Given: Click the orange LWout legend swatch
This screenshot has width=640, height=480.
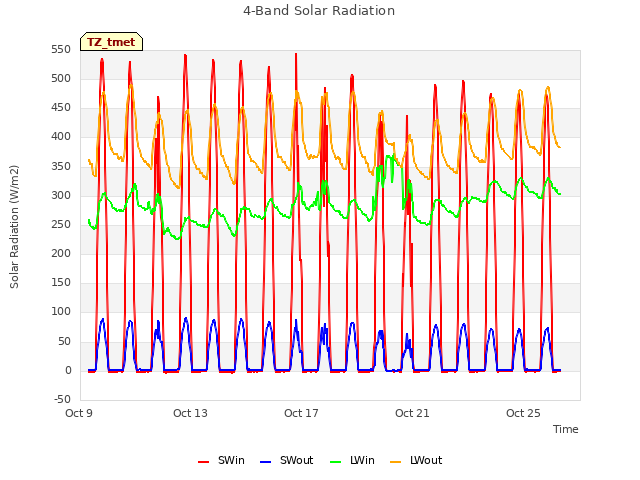Looking at the screenshot, I should tap(396, 462).
